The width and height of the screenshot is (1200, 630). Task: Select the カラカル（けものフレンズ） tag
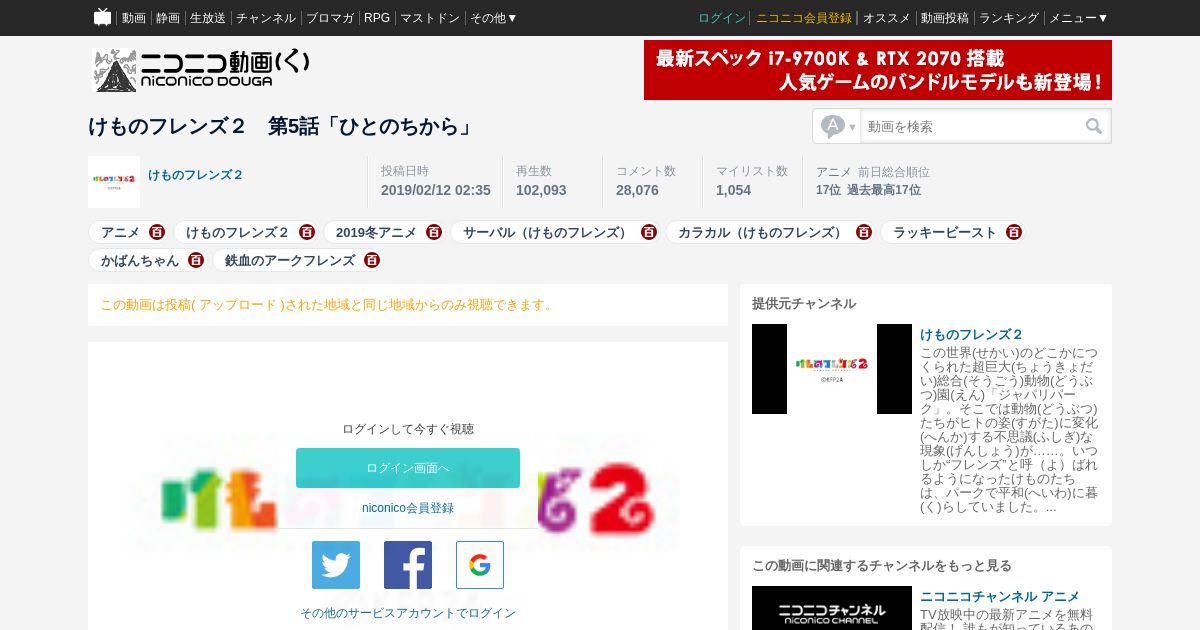(763, 232)
